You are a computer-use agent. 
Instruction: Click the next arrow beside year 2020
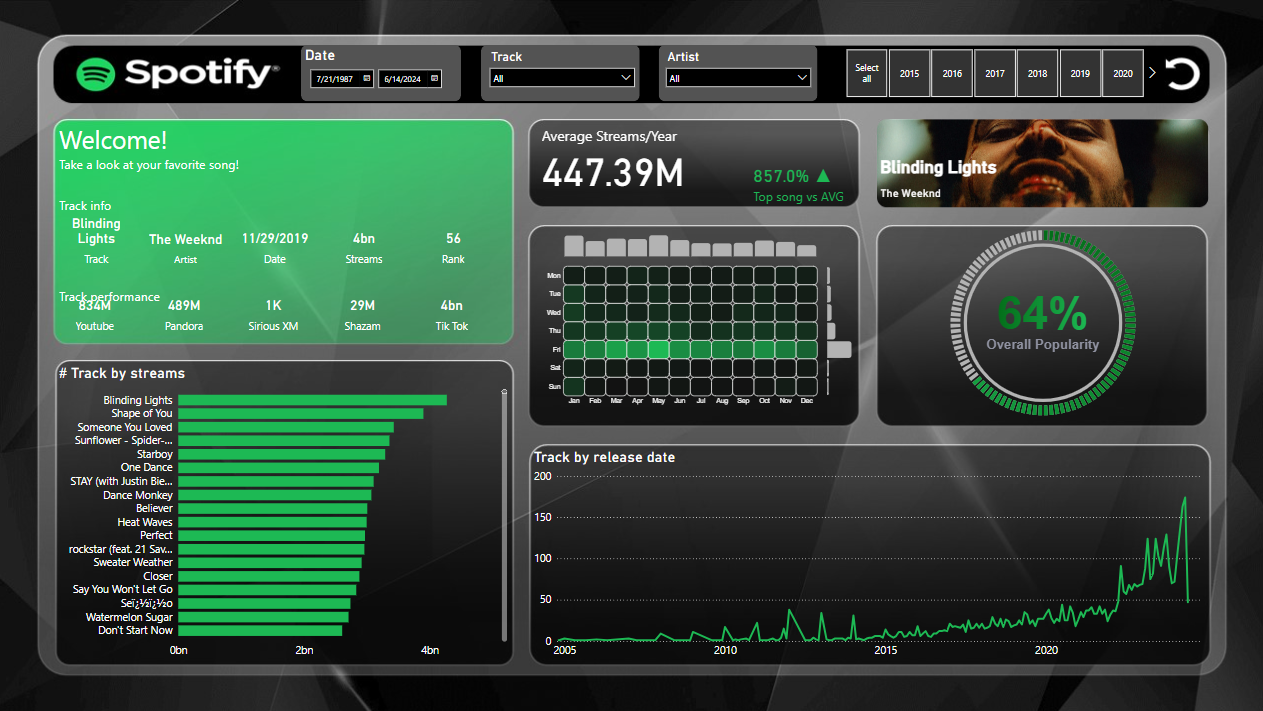coord(1152,73)
